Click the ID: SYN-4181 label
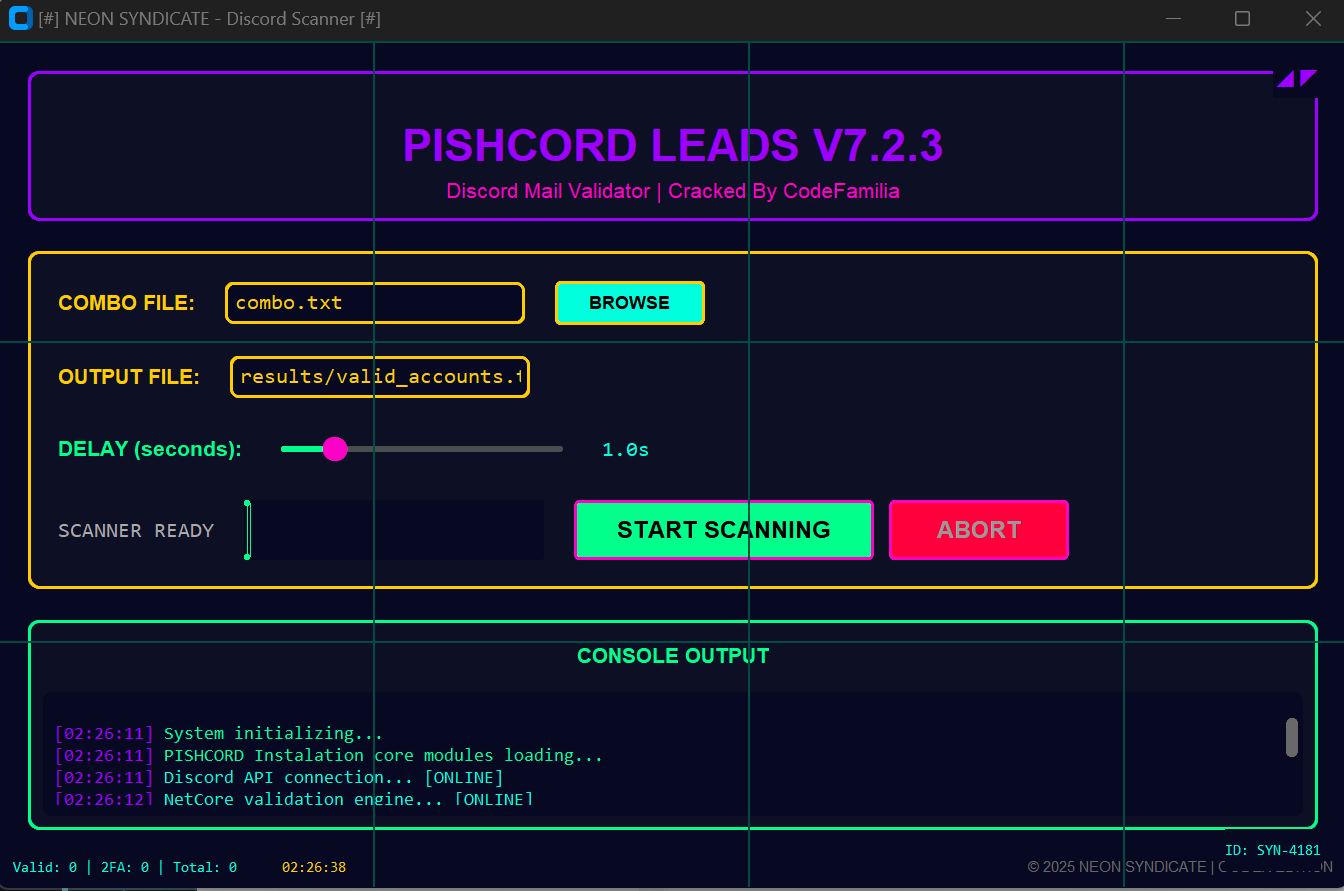The height and width of the screenshot is (891, 1344). 1272,850
